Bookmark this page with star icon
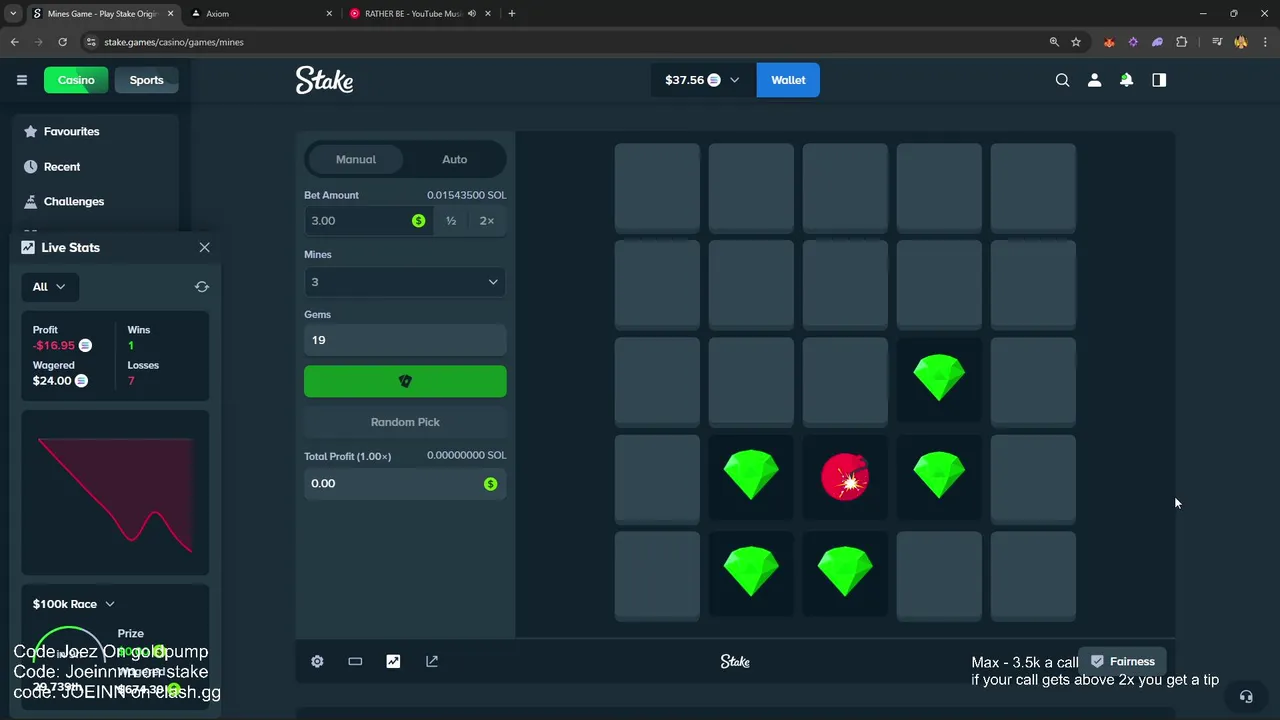The width and height of the screenshot is (1280, 720). tap(1076, 42)
